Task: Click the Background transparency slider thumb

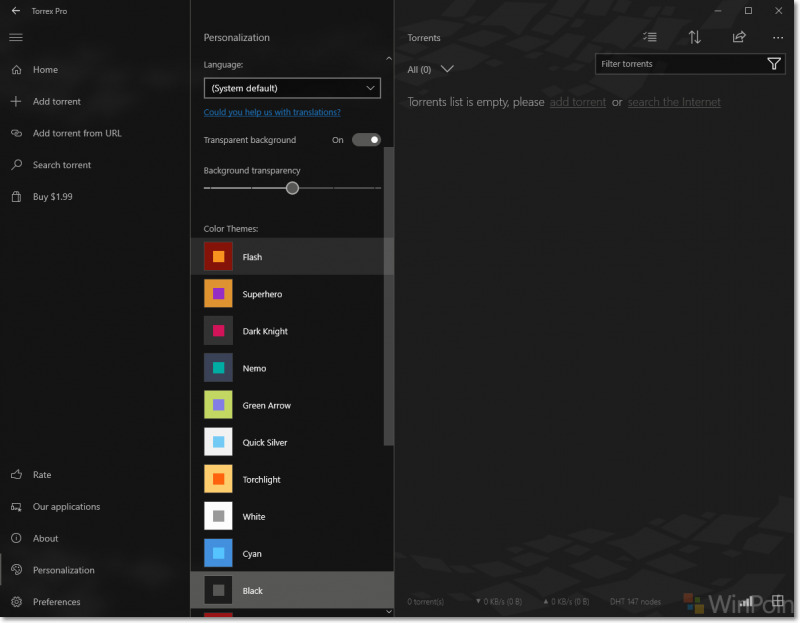Action: coord(292,188)
